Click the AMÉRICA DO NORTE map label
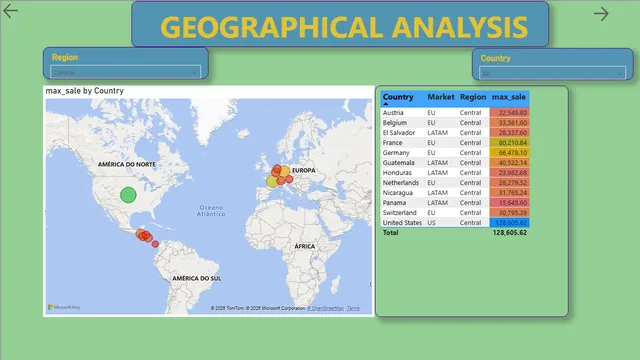640x360 pixels. [127, 164]
